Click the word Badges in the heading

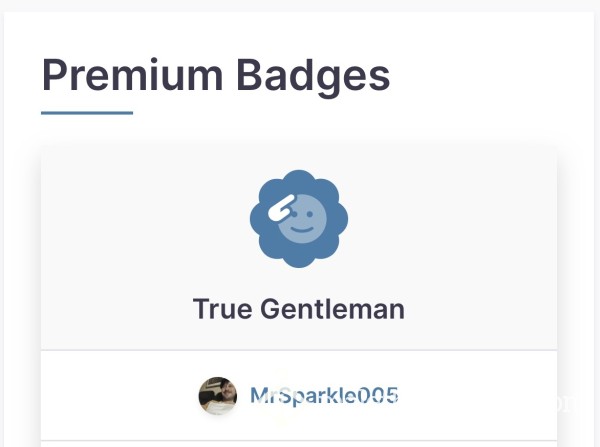(313, 77)
